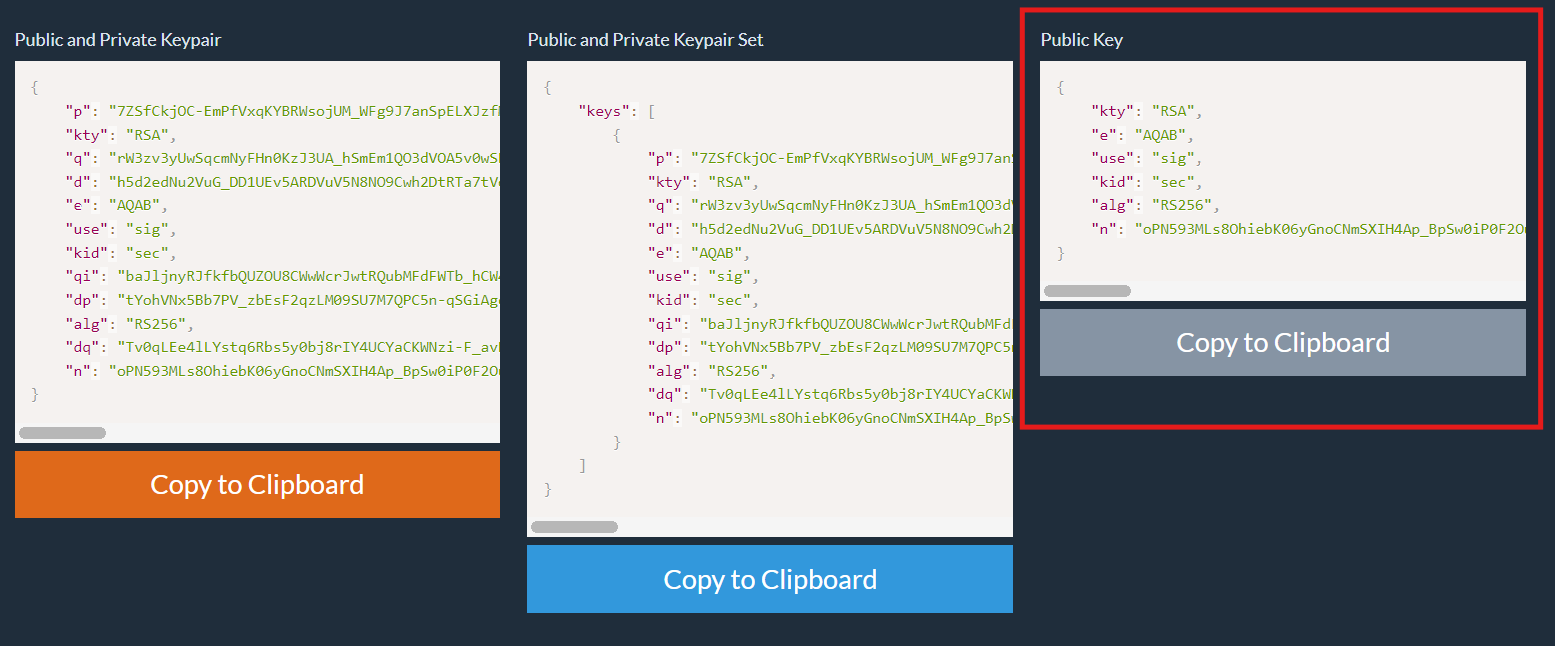The image size is (1555, 646).
Task: Click the Public Key box scrollbar thumb
Action: (x=1087, y=291)
